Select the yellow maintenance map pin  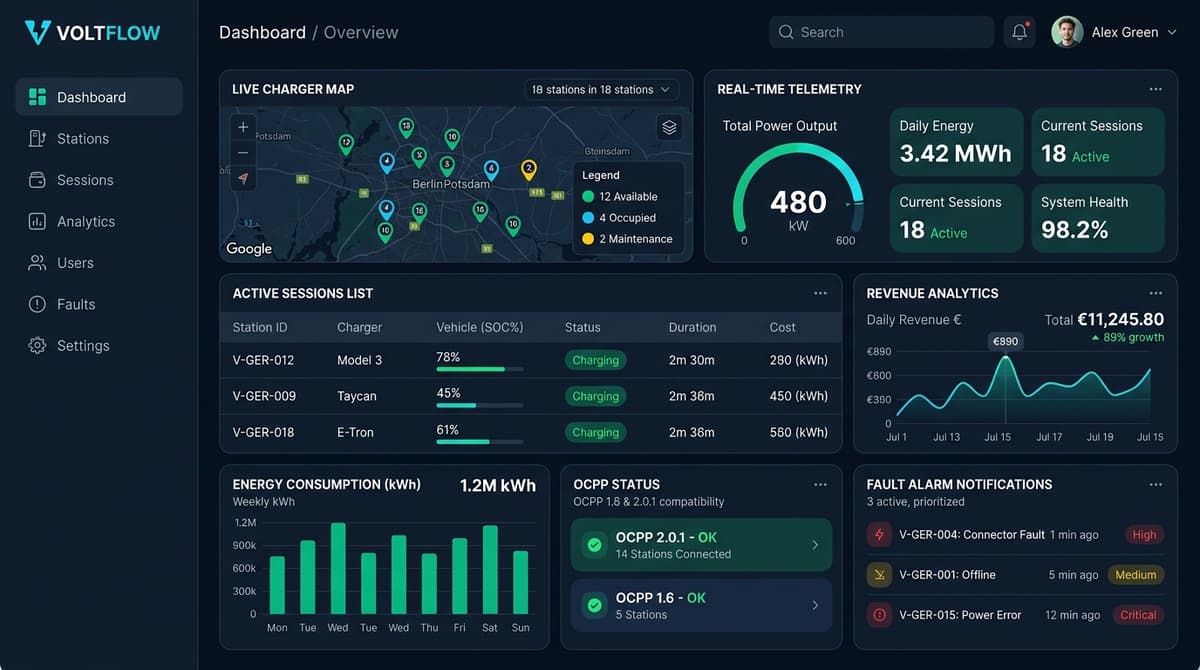click(x=529, y=169)
